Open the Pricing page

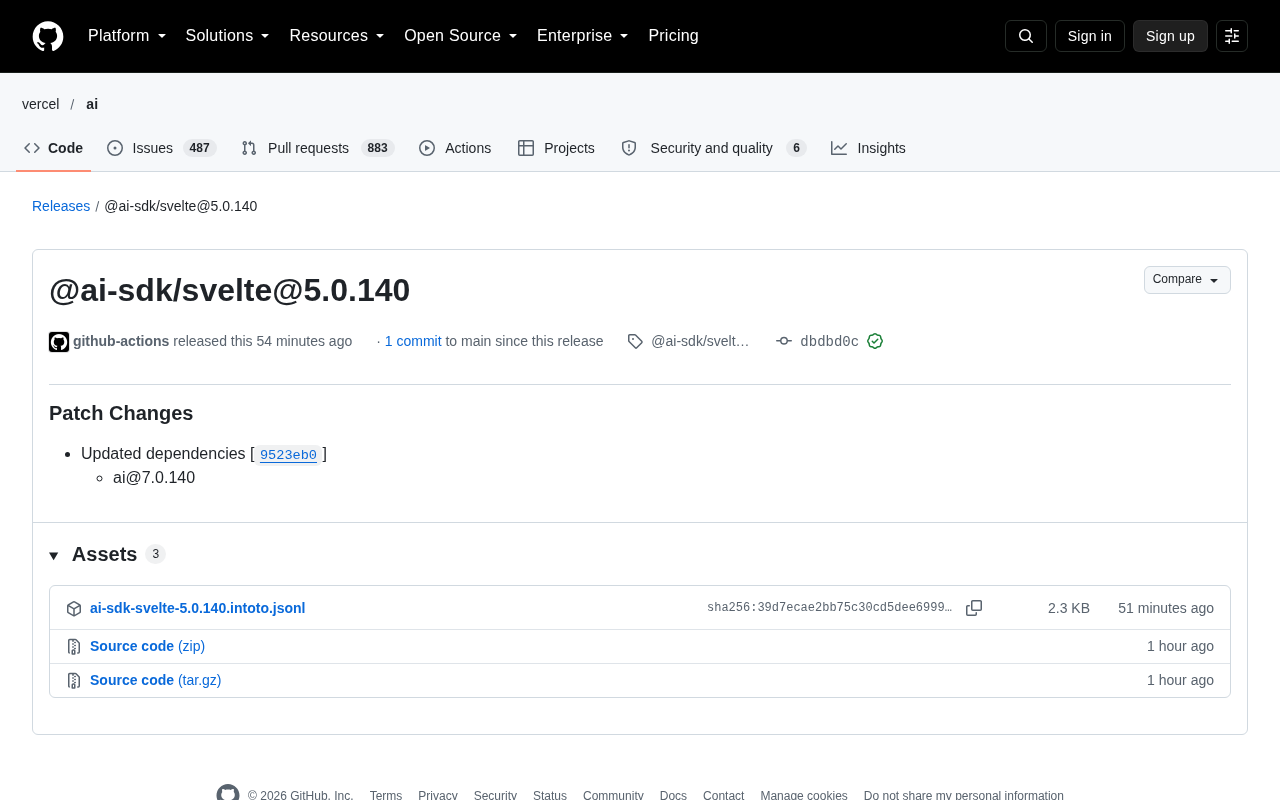(x=673, y=36)
